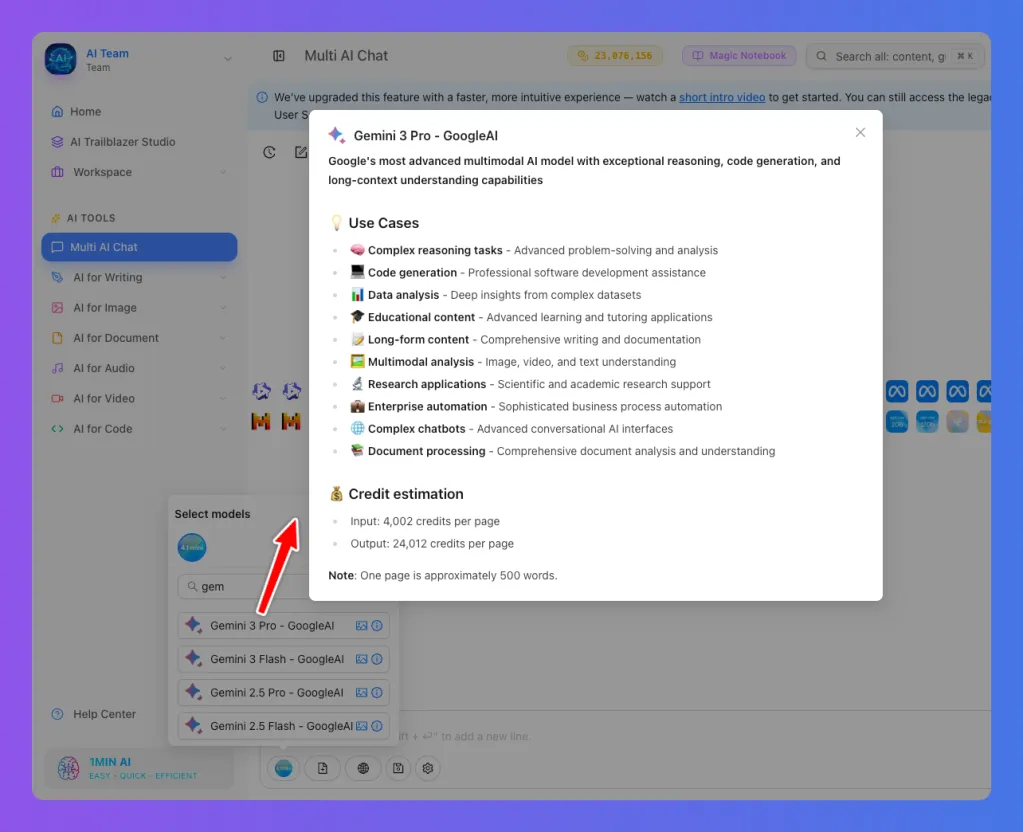
Task: Click the info icon on Gemini 3 Pro row
Action: [x=377, y=625]
